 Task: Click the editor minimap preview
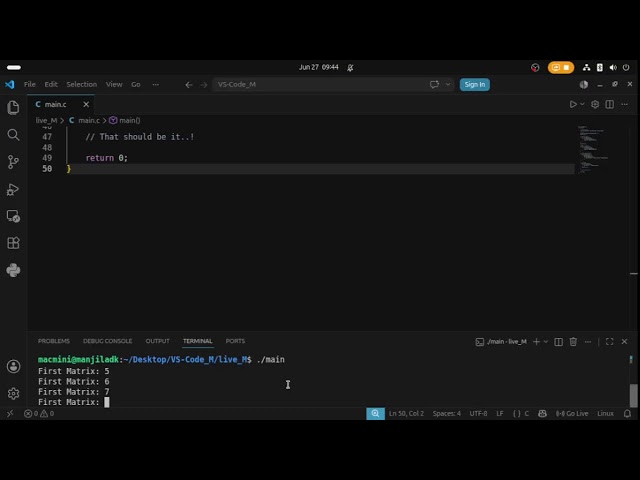tap(593, 149)
